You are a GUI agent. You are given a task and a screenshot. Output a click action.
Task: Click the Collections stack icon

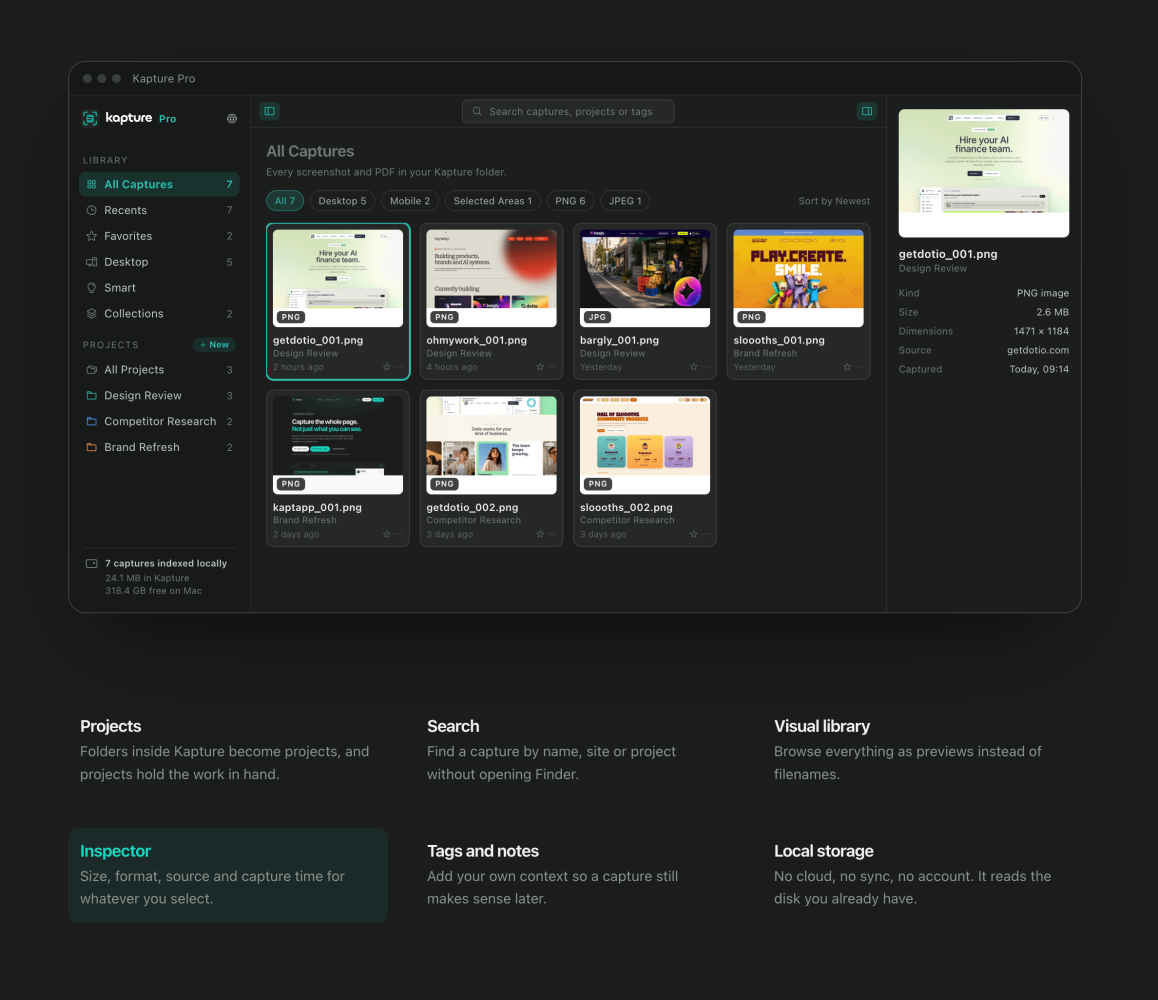[x=92, y=314]
